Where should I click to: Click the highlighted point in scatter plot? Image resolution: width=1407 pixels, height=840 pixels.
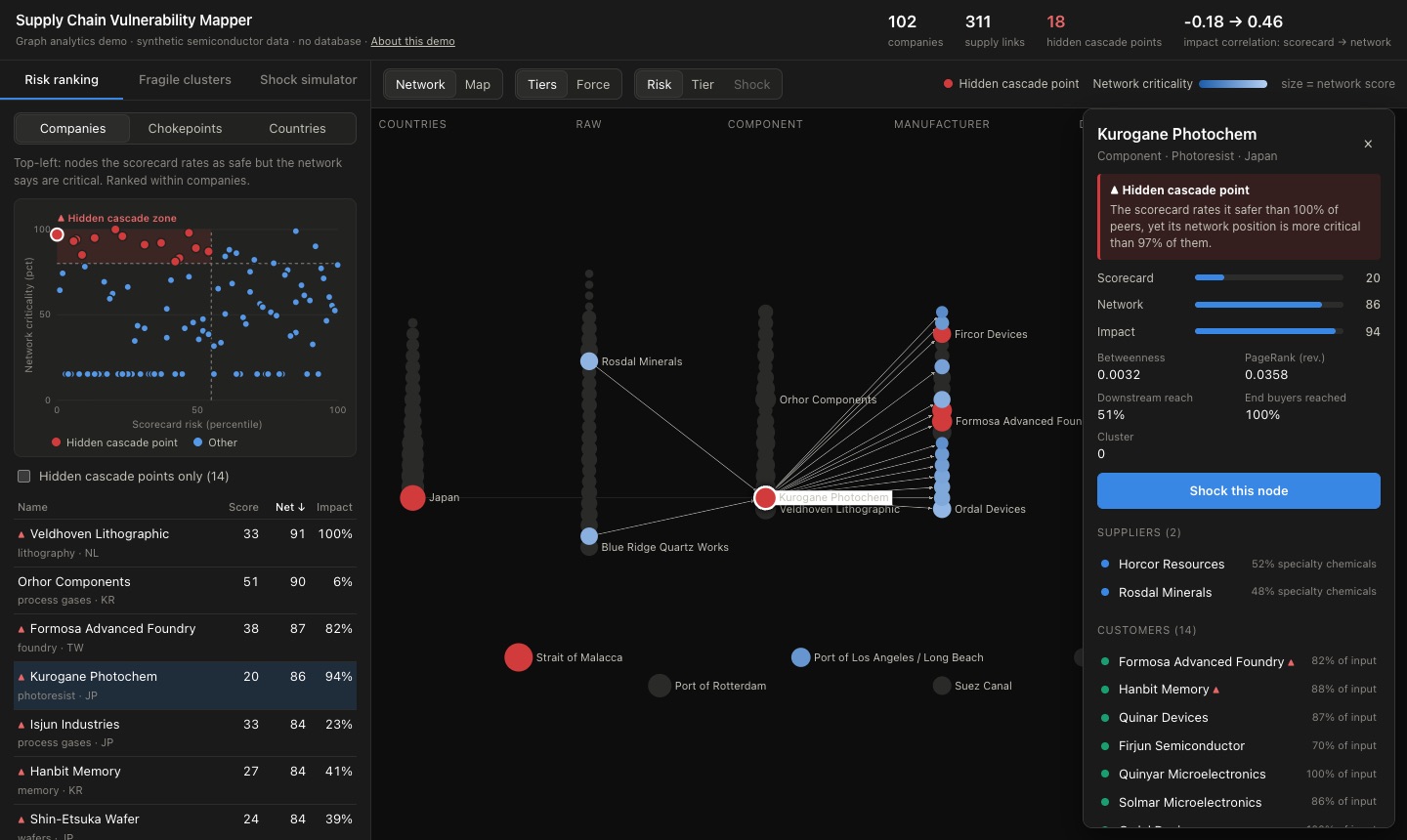[x=57, y=234]
